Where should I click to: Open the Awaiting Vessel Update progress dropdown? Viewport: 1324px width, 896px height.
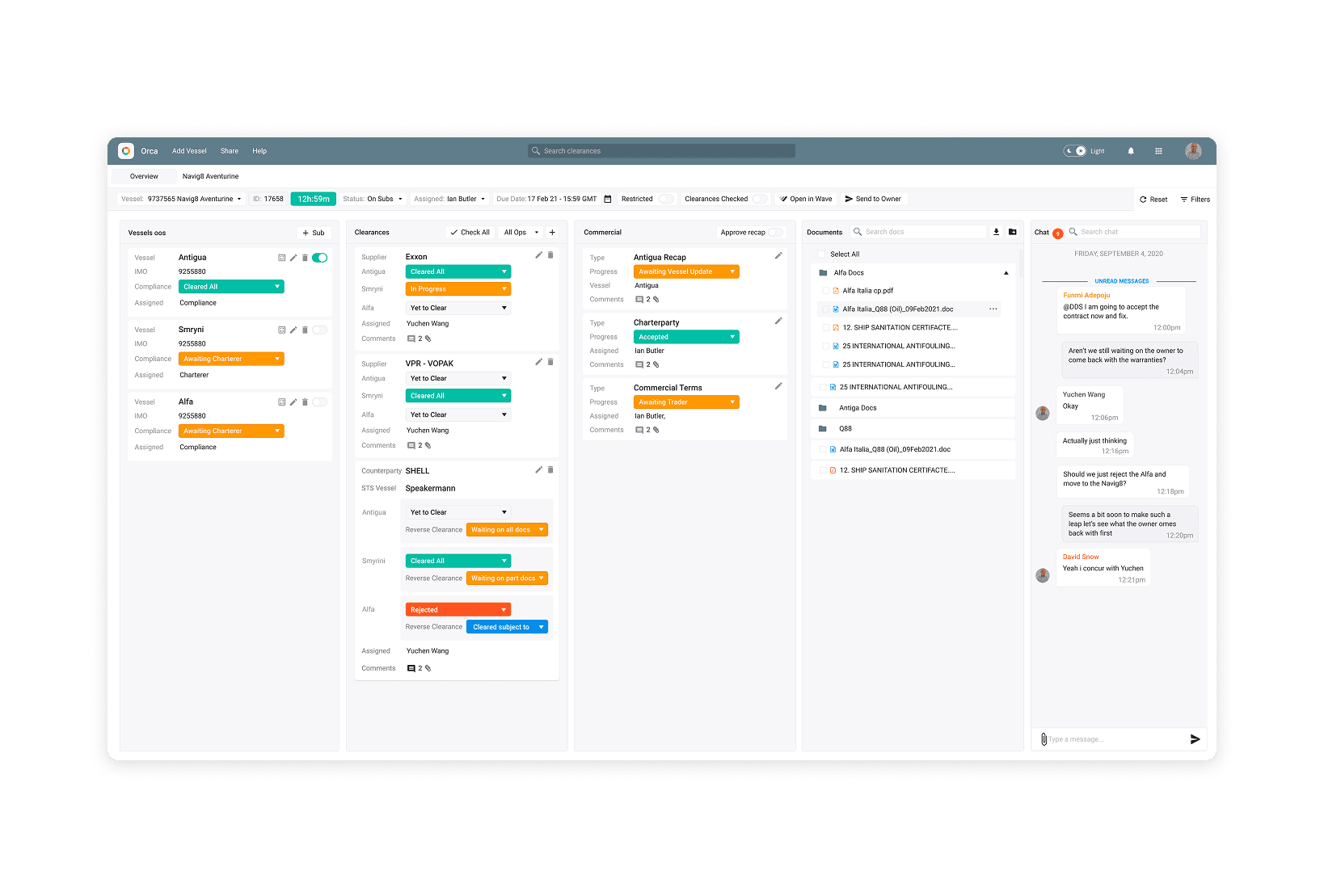tap(686, 271)
